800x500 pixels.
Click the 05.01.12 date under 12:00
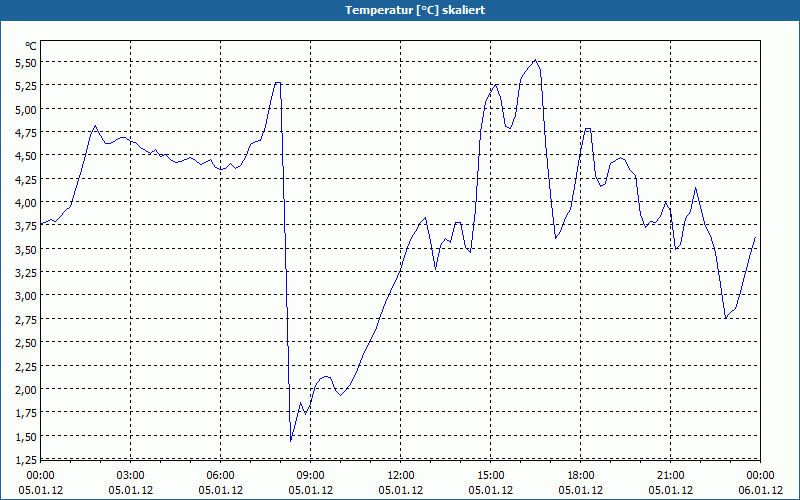click(401, 490)
